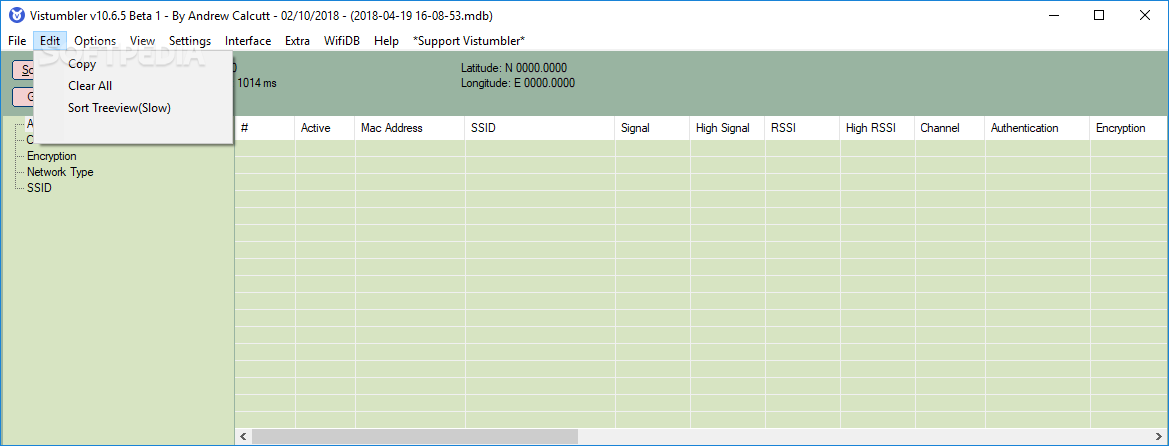Choose Clear All from the Edit menu
This screenshot has width=1169, height=446.
coord(133,86)
